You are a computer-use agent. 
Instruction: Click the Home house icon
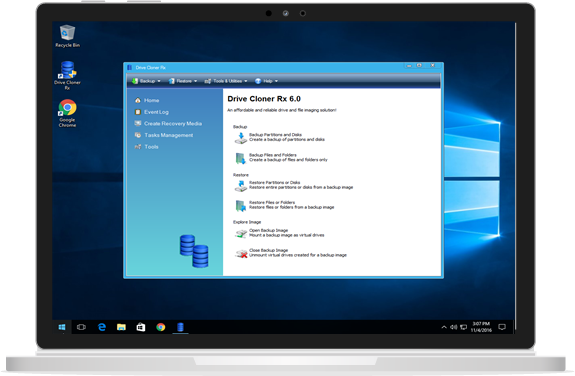click(138, 100)
